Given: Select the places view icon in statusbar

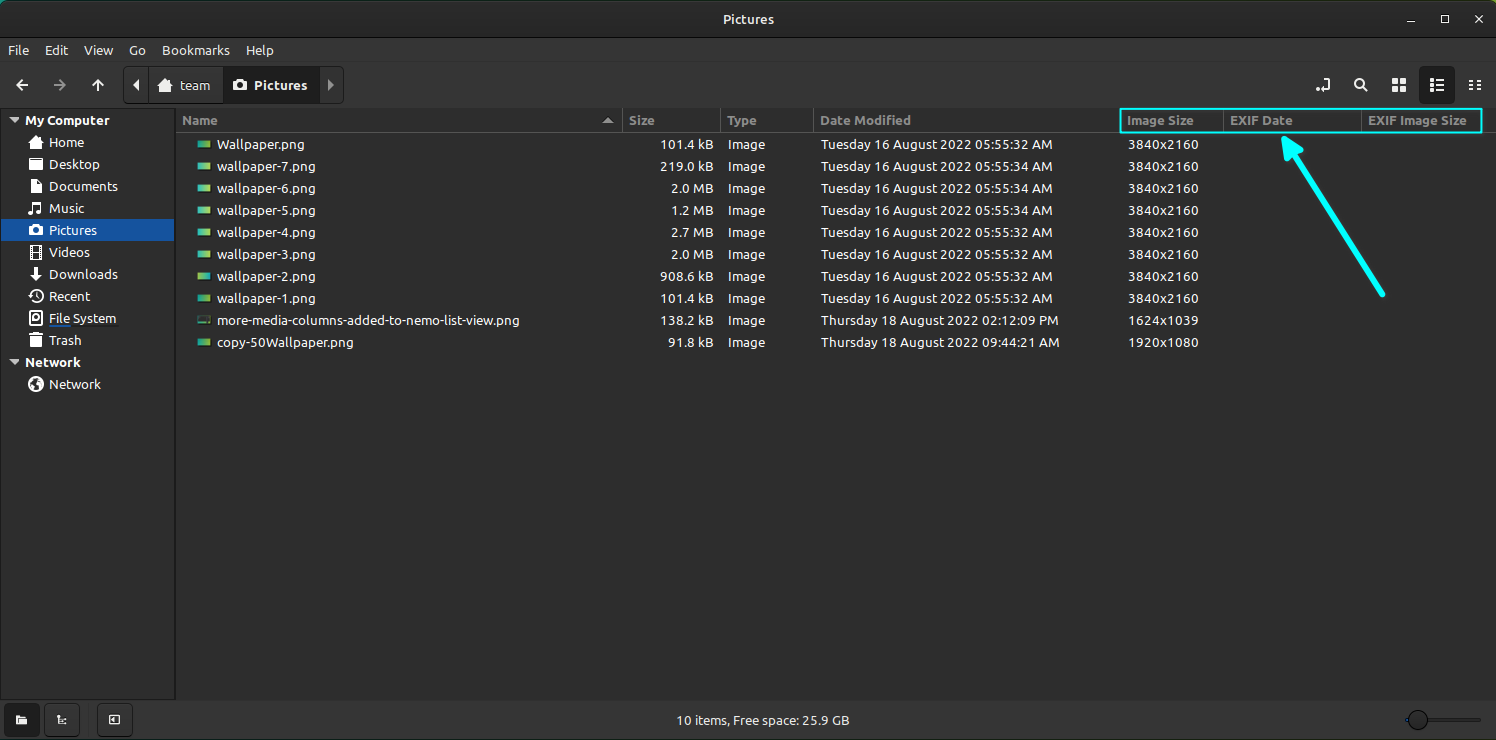Looking at the screenshot, I should [x=21, y=720].
